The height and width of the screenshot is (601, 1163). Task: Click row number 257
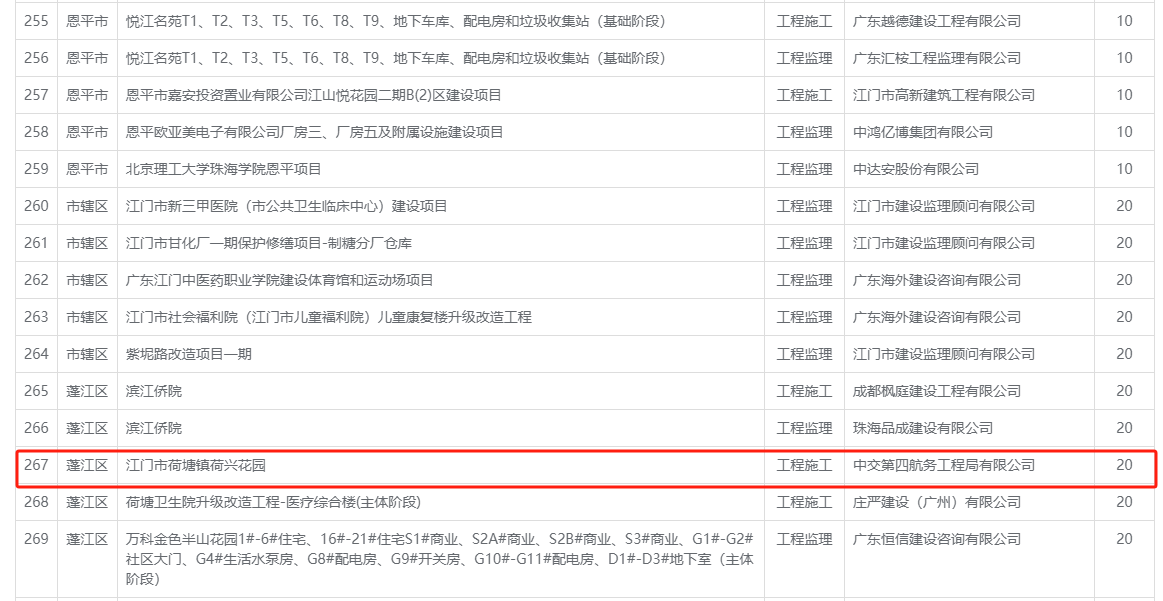[x=36, y=95]
